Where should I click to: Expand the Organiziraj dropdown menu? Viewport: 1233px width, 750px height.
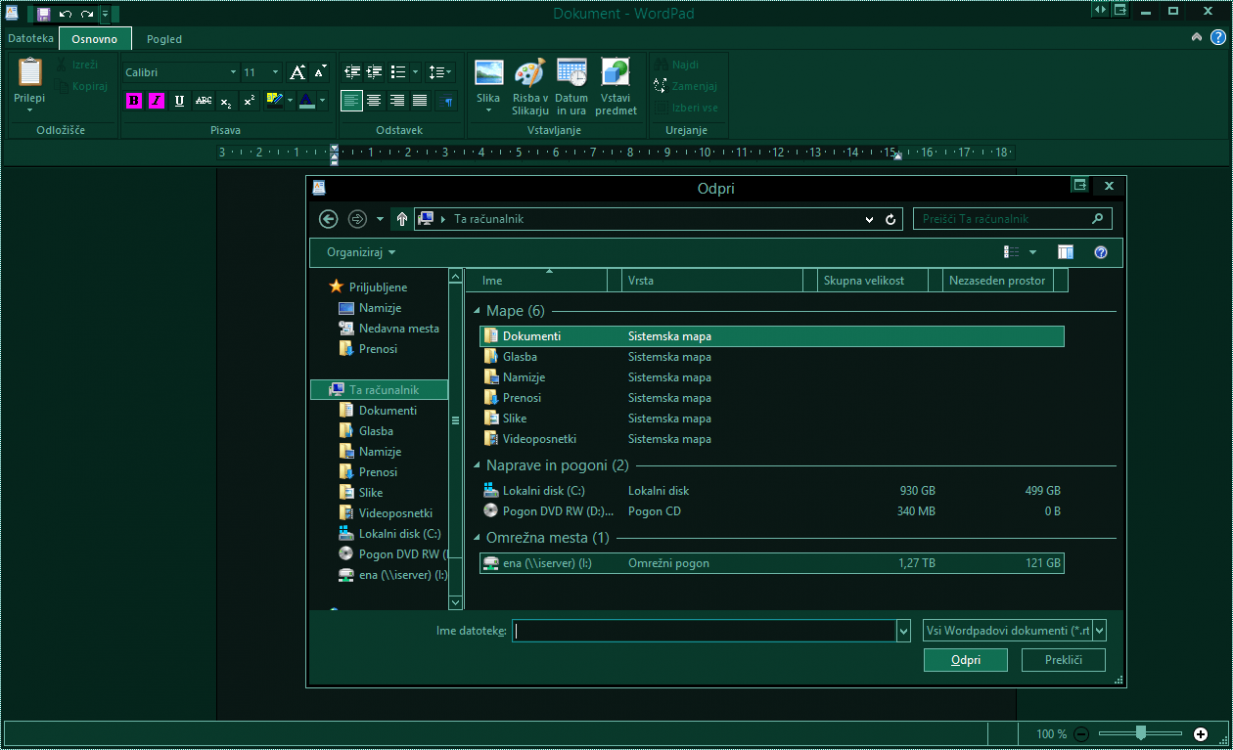pos(361,253)
